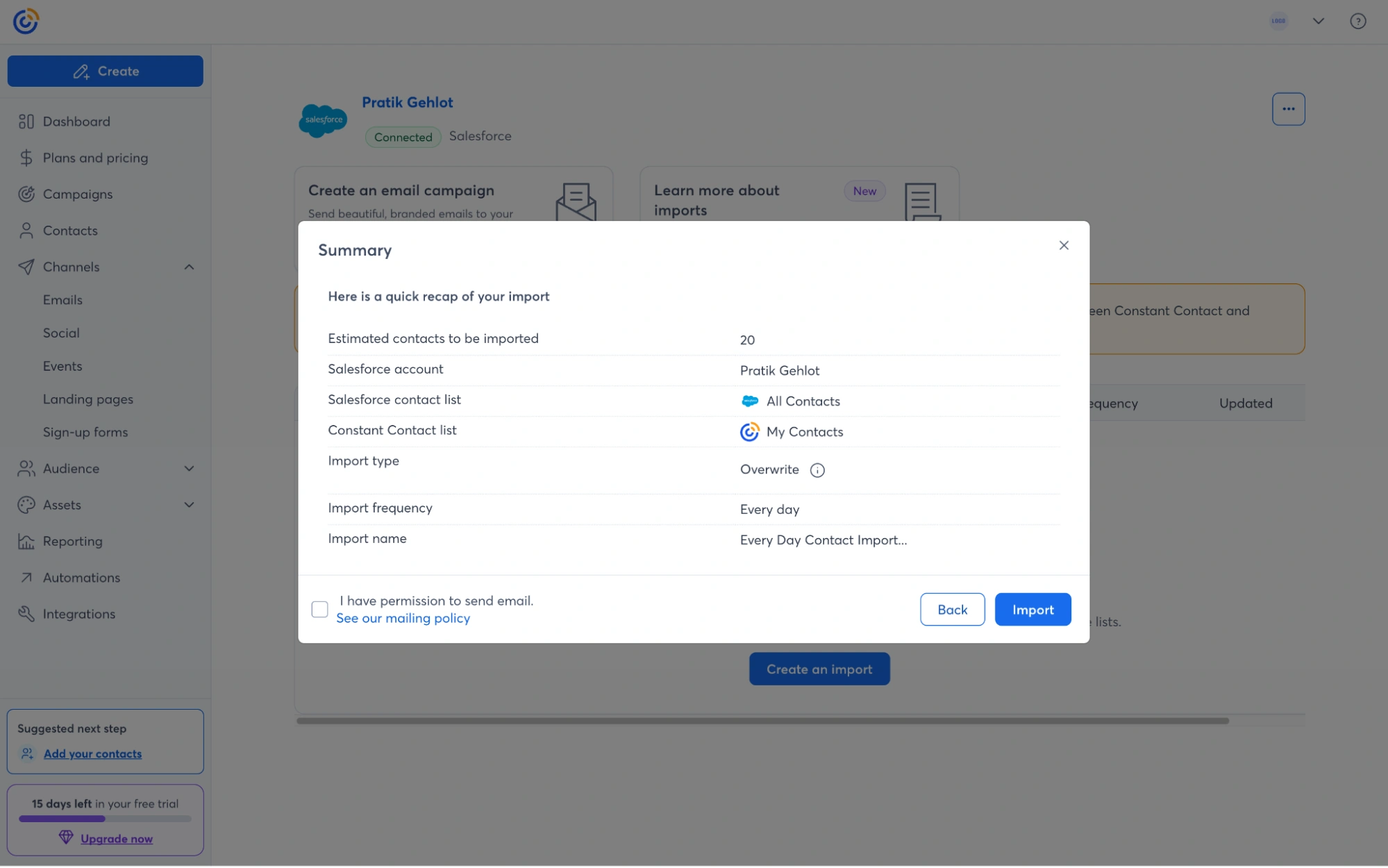Click the Integrations sidebar icon
1388x868 pixels.
(x=26, y=614)
